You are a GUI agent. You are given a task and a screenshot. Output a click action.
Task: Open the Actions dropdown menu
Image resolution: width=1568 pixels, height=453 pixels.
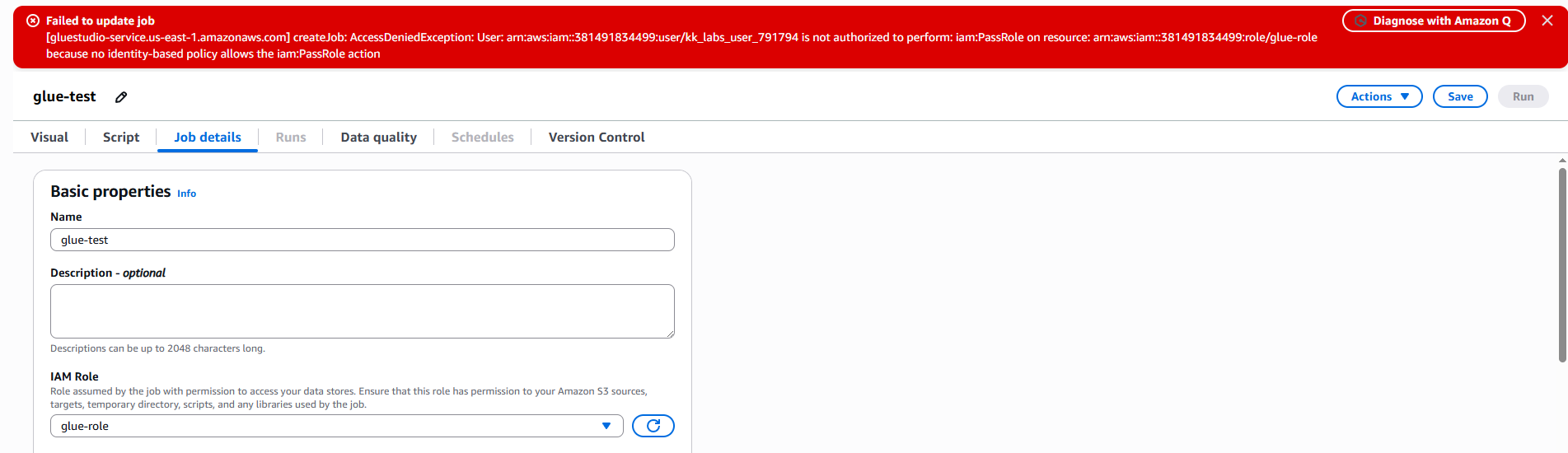(1379, 96)
